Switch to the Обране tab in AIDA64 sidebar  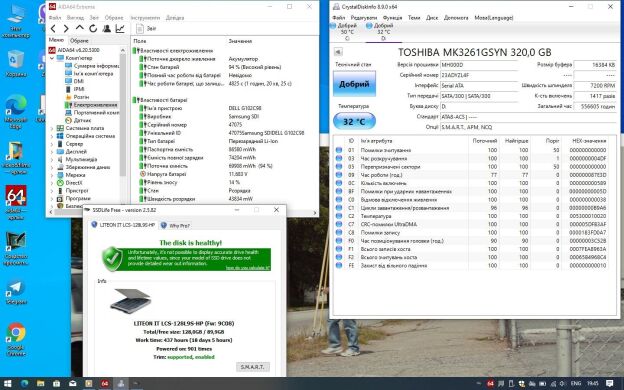coord(79,41)
